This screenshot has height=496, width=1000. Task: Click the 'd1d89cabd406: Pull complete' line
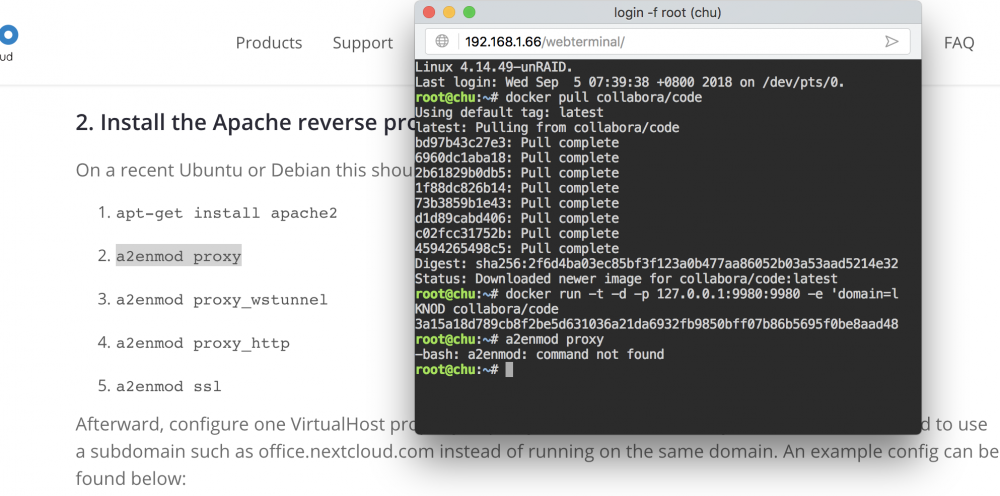(517, 219)
